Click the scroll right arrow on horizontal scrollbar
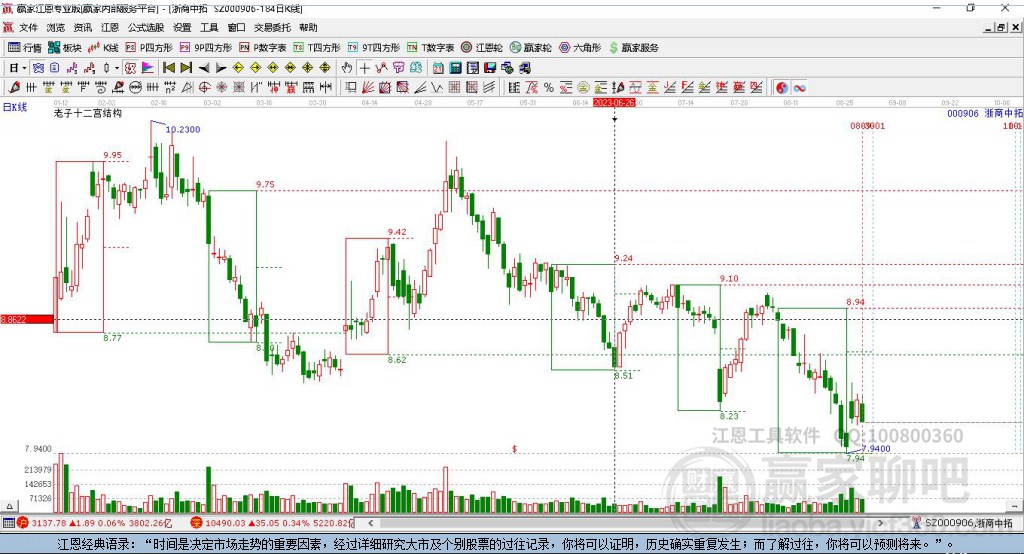This screenshot has width=1024, height=554. tap(880, 523)
